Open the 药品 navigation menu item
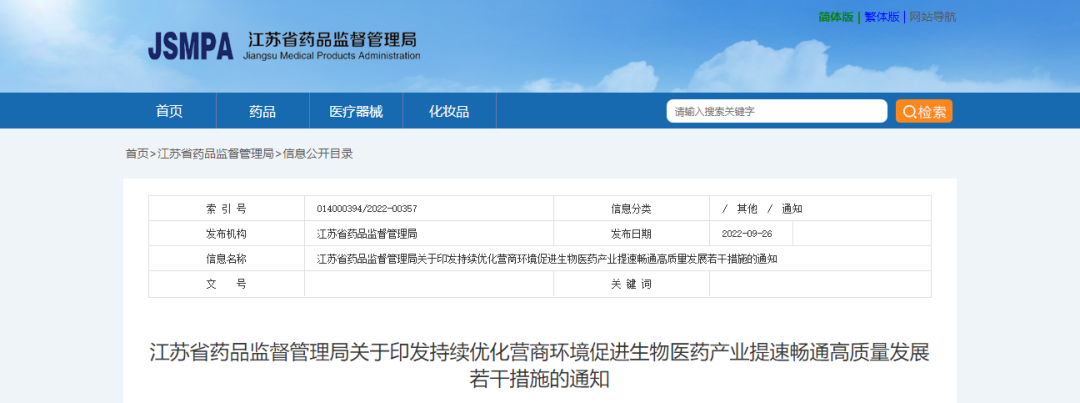1080x403 pixels. pos(262,111)
